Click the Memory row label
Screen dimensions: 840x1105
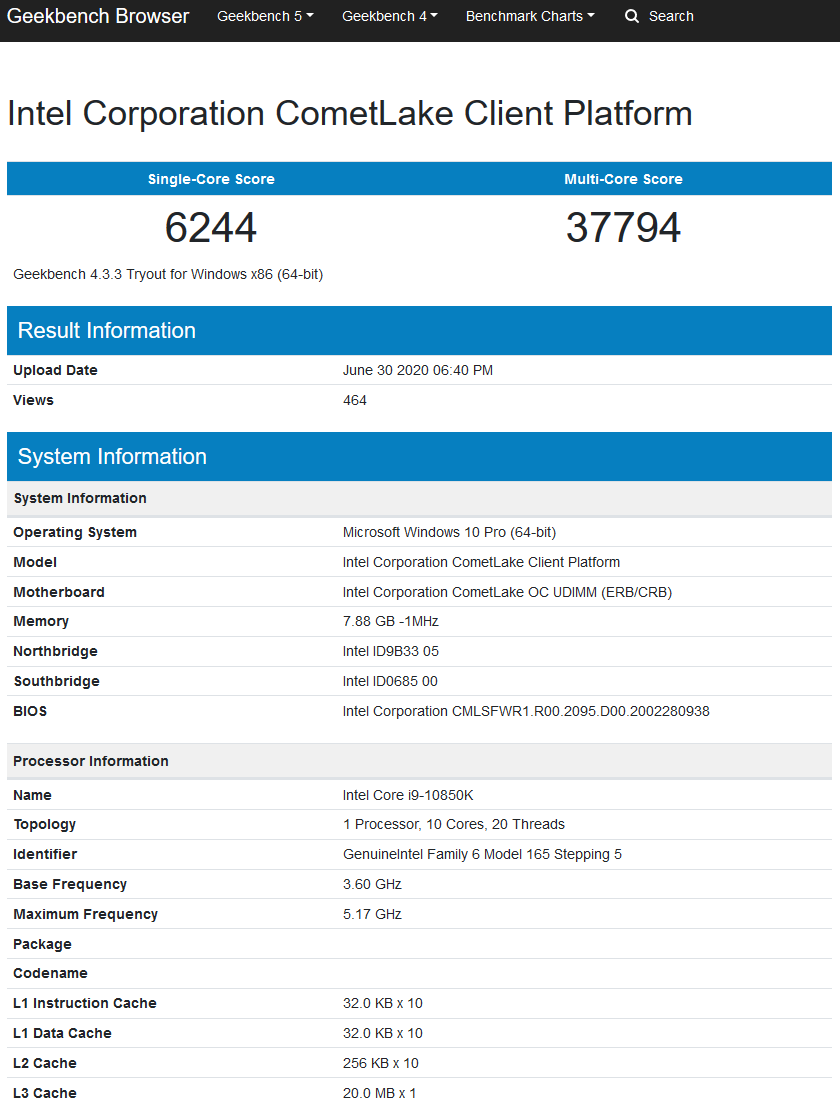point(41,622)
